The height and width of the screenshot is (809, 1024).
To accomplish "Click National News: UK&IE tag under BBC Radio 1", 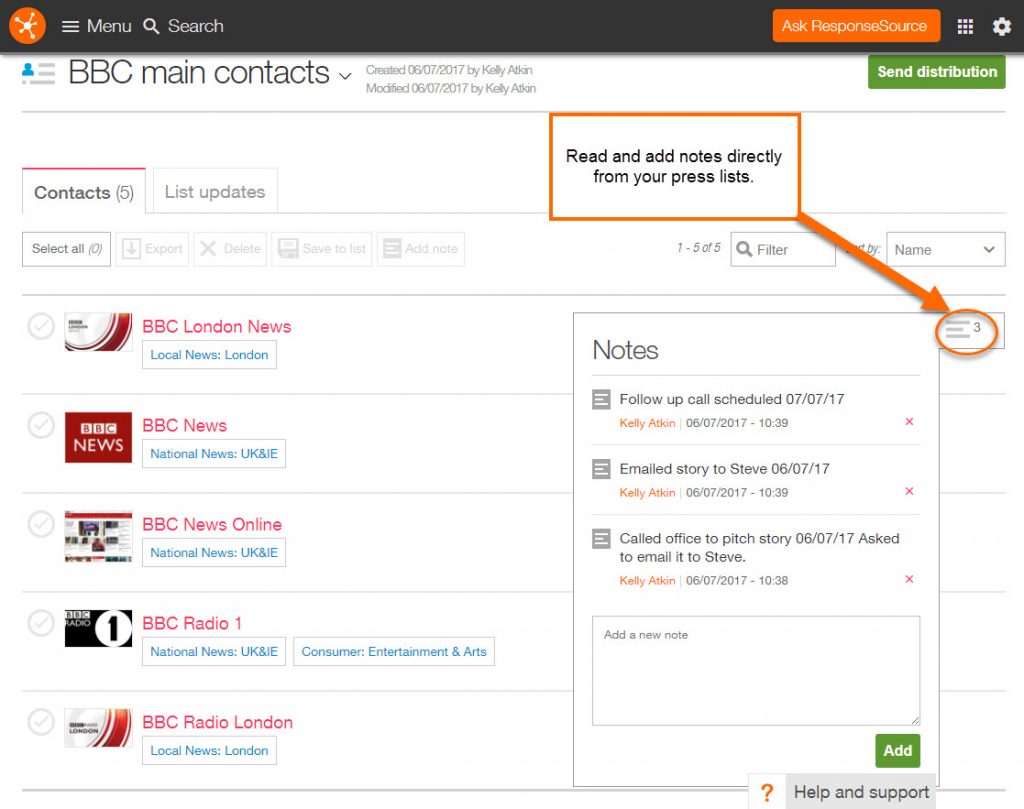I will point(214,652).
